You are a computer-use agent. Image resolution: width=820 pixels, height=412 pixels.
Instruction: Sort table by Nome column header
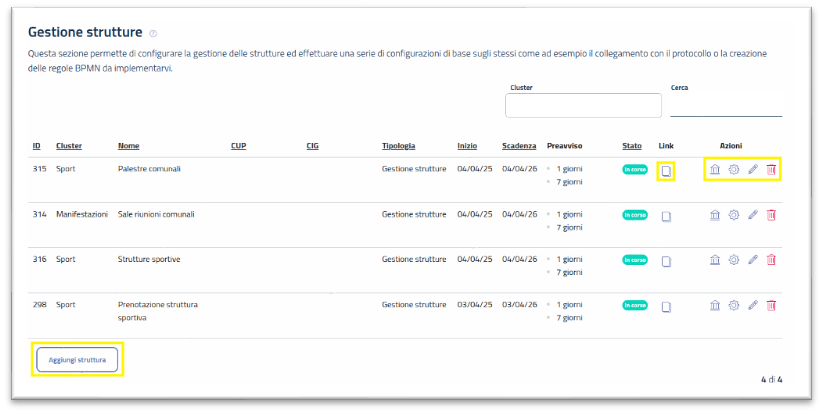point(128,145)
